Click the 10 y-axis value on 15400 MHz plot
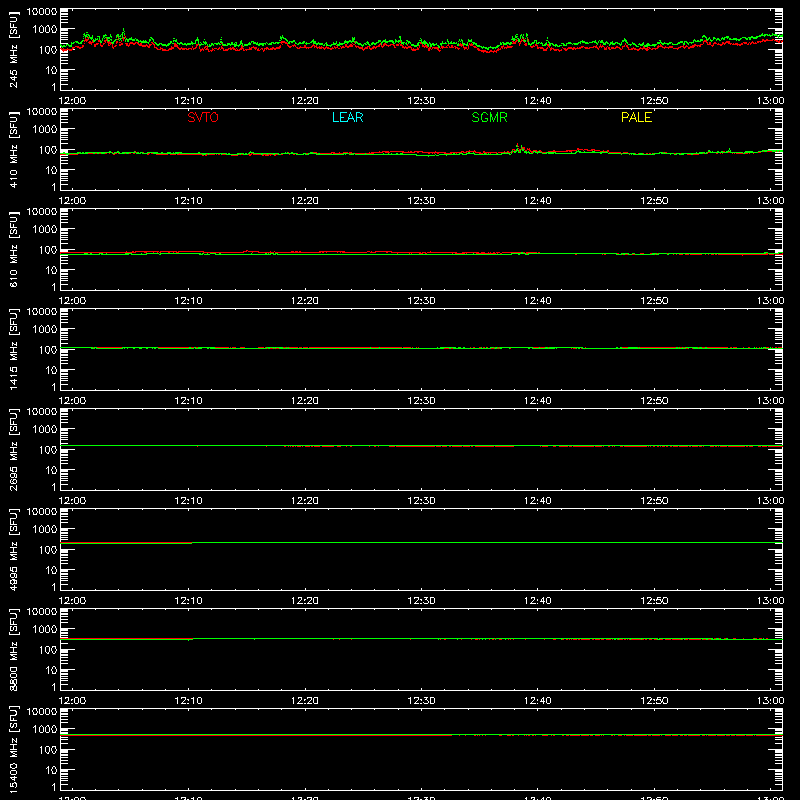The height and width of the screenshot is (800, 800). pyautogui.click(x=51, y=770)
